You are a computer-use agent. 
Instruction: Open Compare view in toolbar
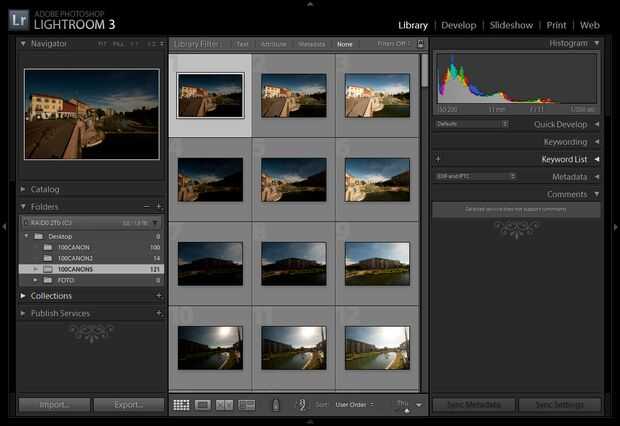224,405
